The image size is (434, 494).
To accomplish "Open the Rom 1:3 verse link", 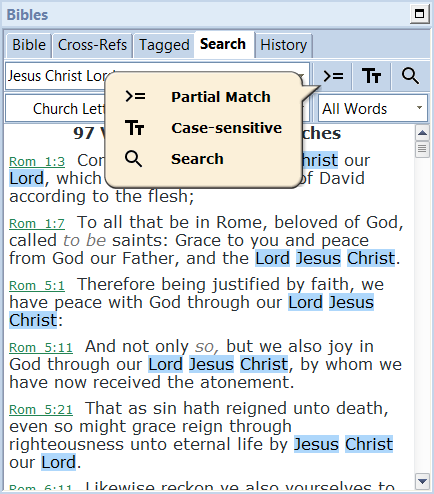I will coord(37,162).
